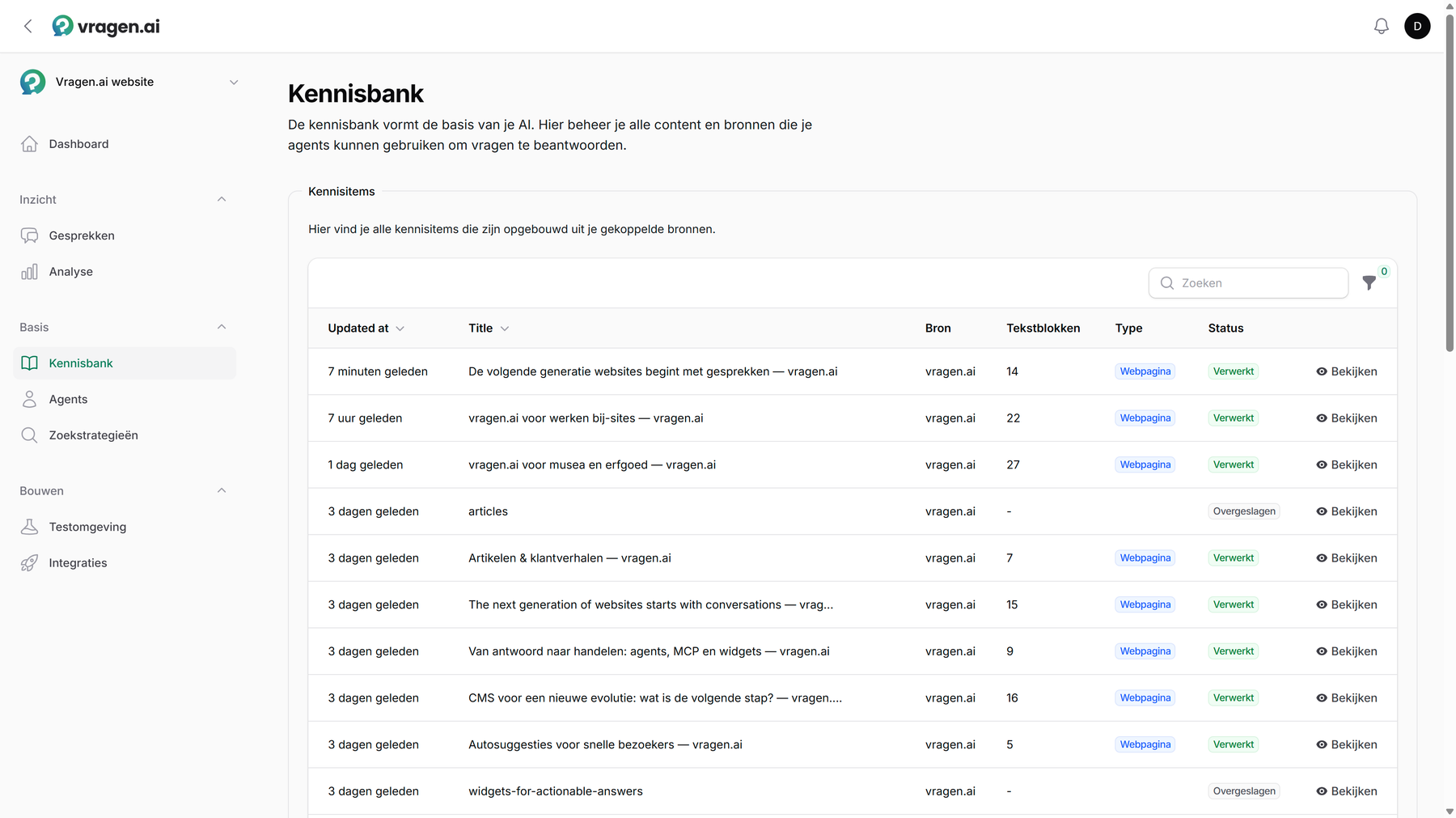Viewport: 1456px width, 818px height.
Task: Click Bekijken for 'widgets-for-actionable-answers' row
Action: coord(1346,791)
